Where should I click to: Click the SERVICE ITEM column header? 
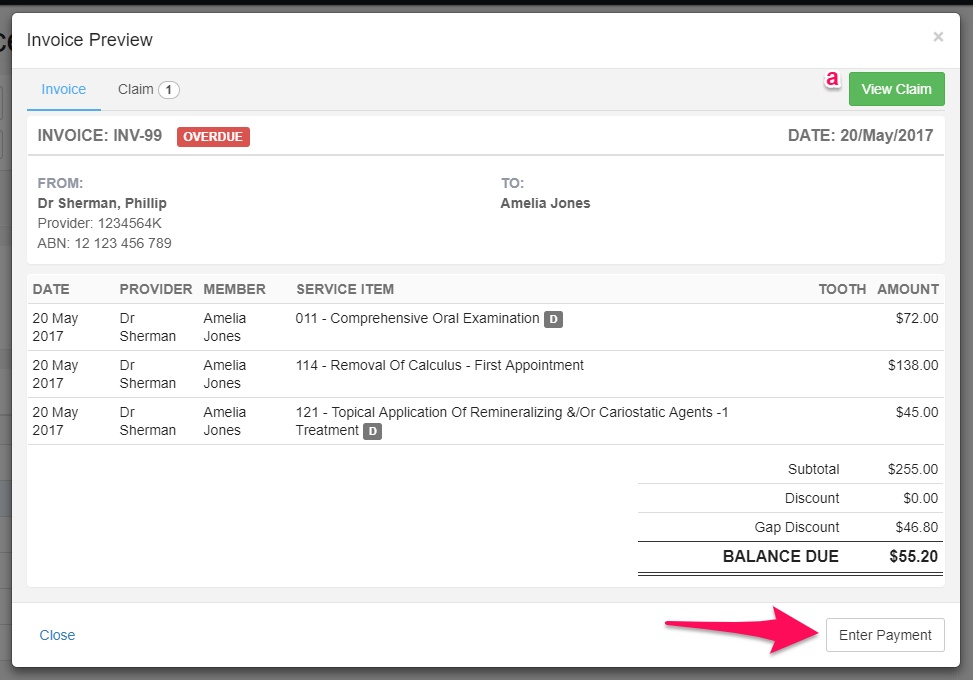coord(345,290)
